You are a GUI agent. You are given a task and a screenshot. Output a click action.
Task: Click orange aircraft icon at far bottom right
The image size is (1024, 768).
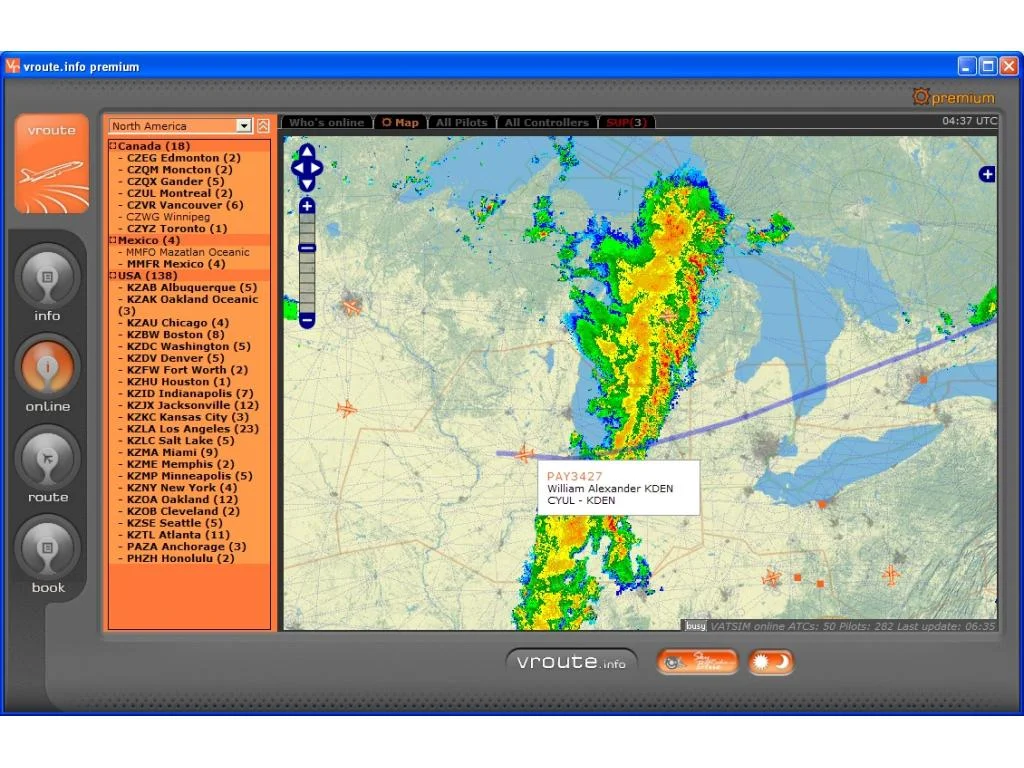pos(891,575)
